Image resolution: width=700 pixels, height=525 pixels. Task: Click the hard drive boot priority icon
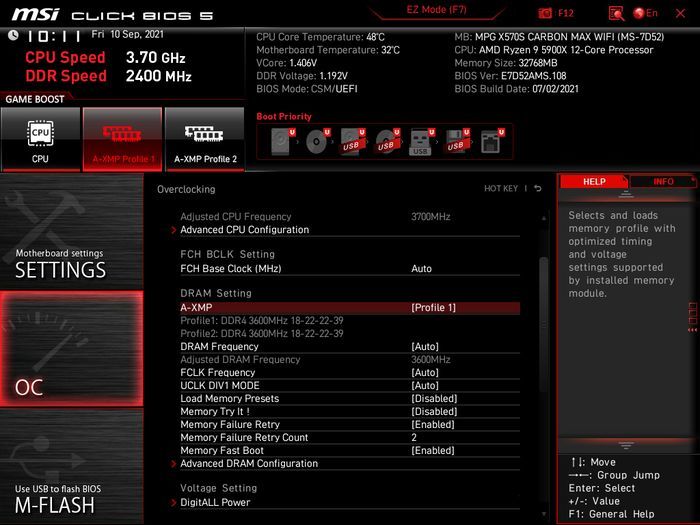click(x=283, y=142)
